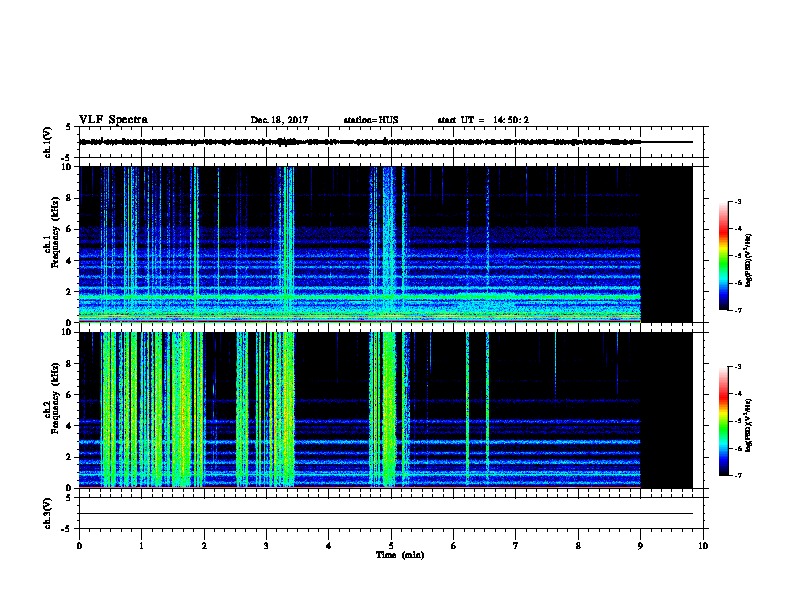Click the ch.2 spectrogram color scale bar
Image resolution: width=792 pixels, height=612 pixels.
click(x=724, y=421)
